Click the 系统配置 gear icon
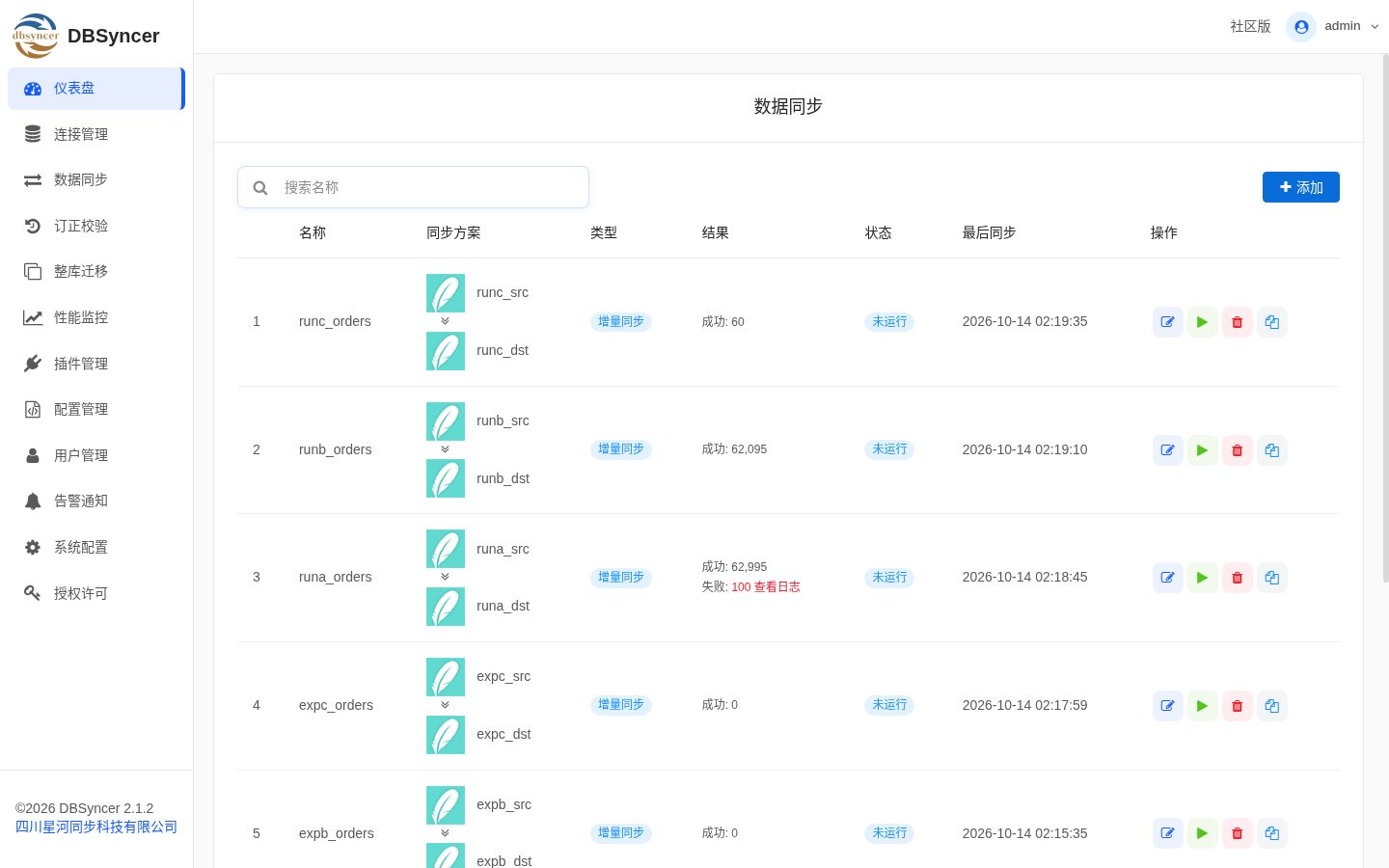Image resolution: width=1389 pixels, height=868 pixels. coord(33,547)
